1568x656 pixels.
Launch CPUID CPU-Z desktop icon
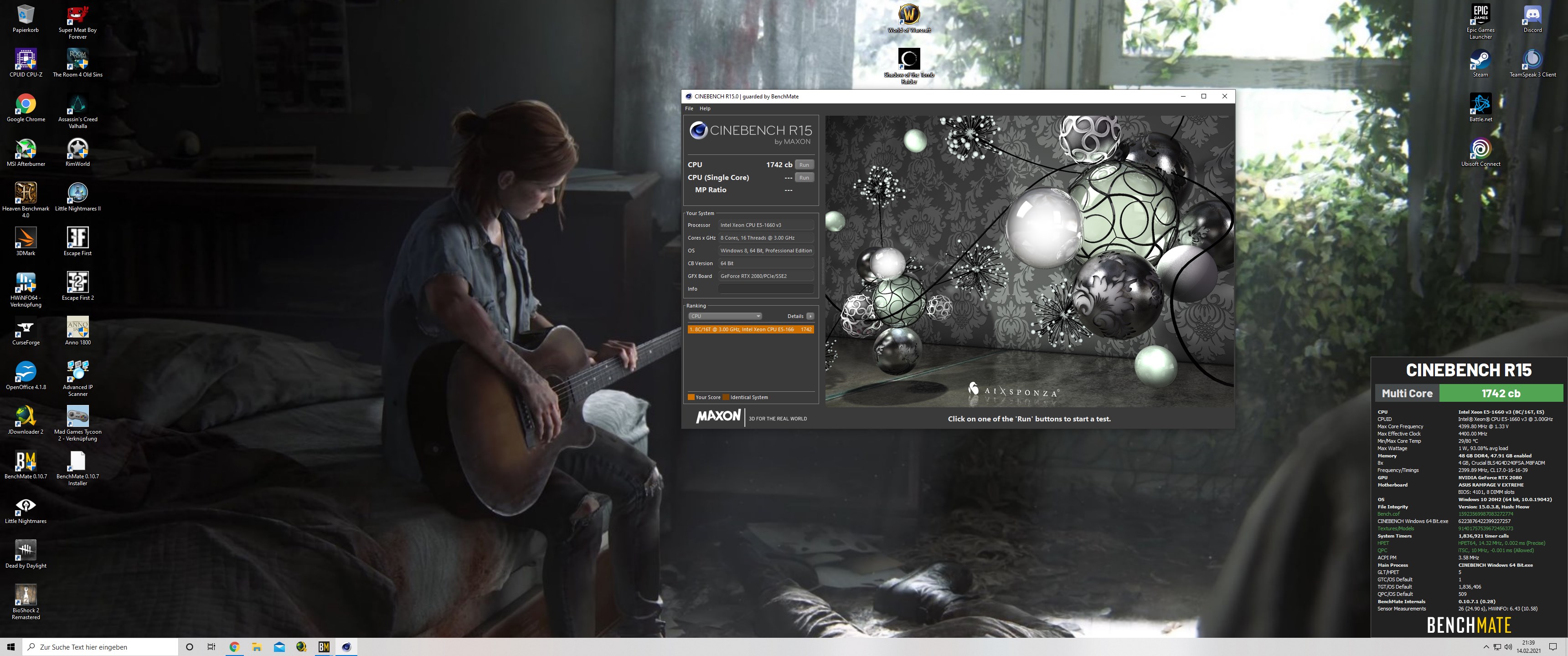tap(26, 63)
